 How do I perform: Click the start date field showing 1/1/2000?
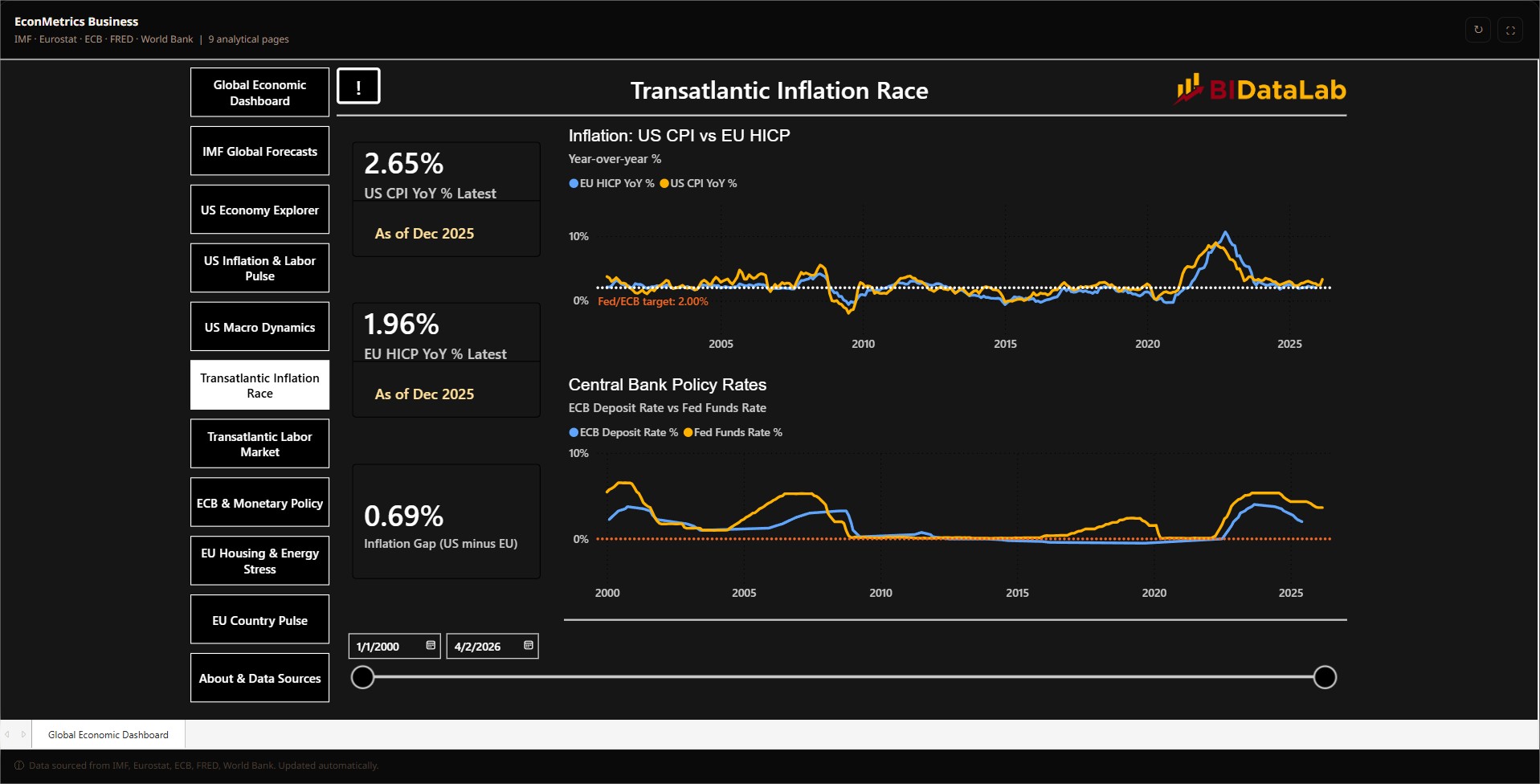[394, 646]
